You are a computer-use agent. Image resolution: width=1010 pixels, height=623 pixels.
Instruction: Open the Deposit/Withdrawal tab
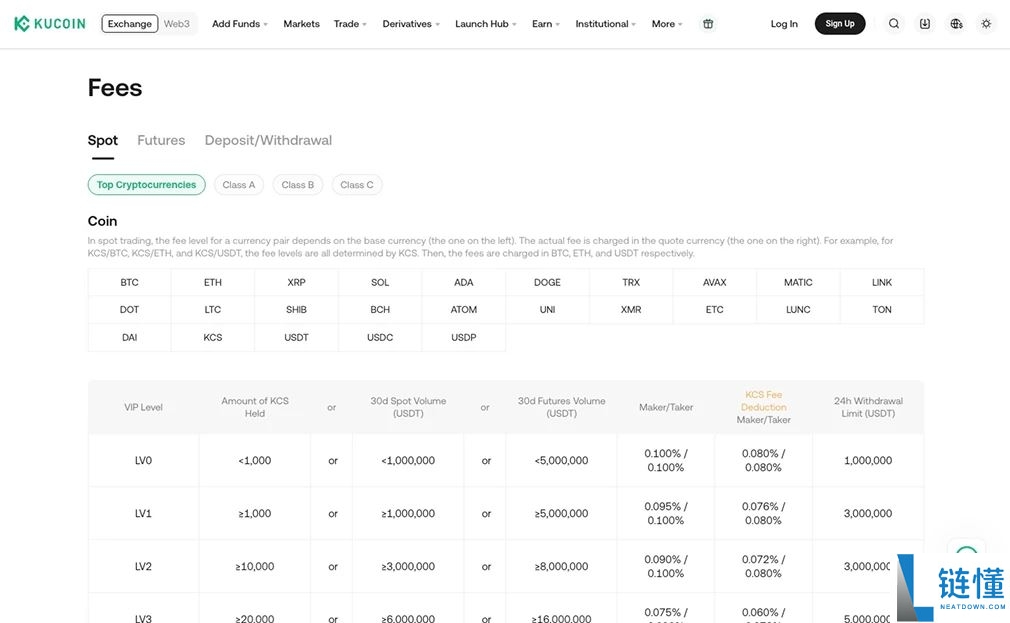(x=268, y=140)
